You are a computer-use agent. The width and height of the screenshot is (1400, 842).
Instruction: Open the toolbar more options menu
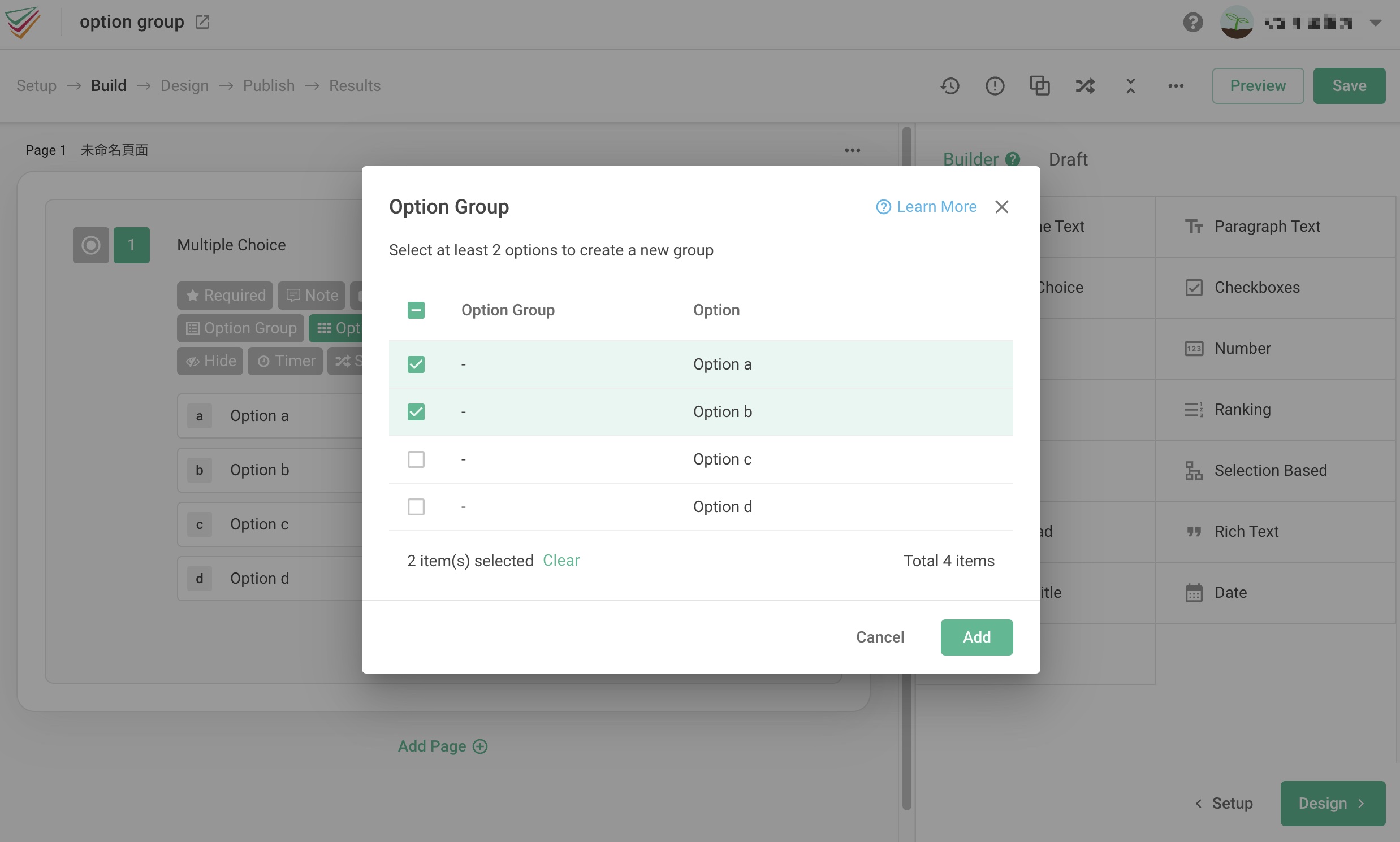coord(1175,85)
